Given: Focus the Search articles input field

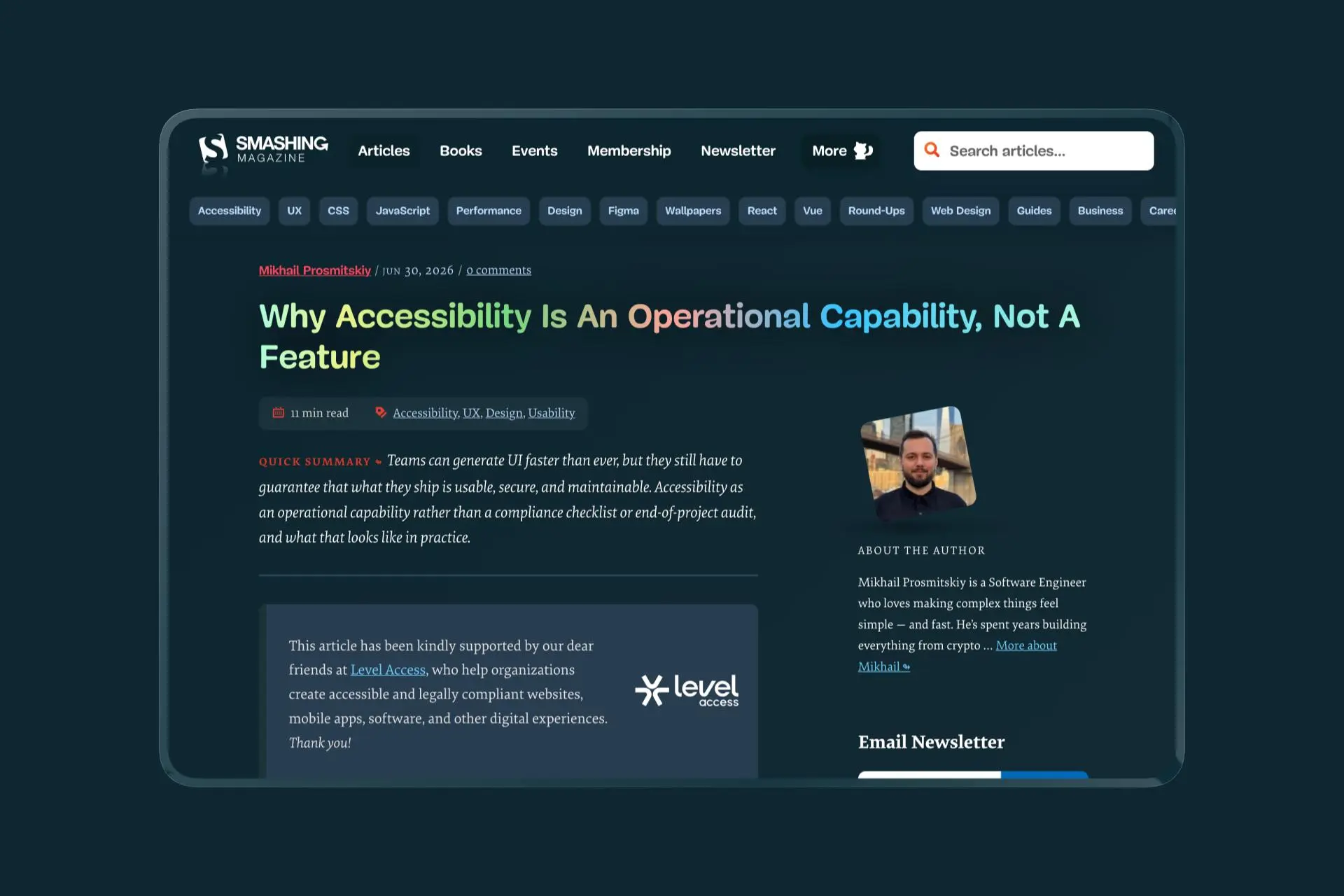Looking at the screenshot, I should tap(1034, 150).
